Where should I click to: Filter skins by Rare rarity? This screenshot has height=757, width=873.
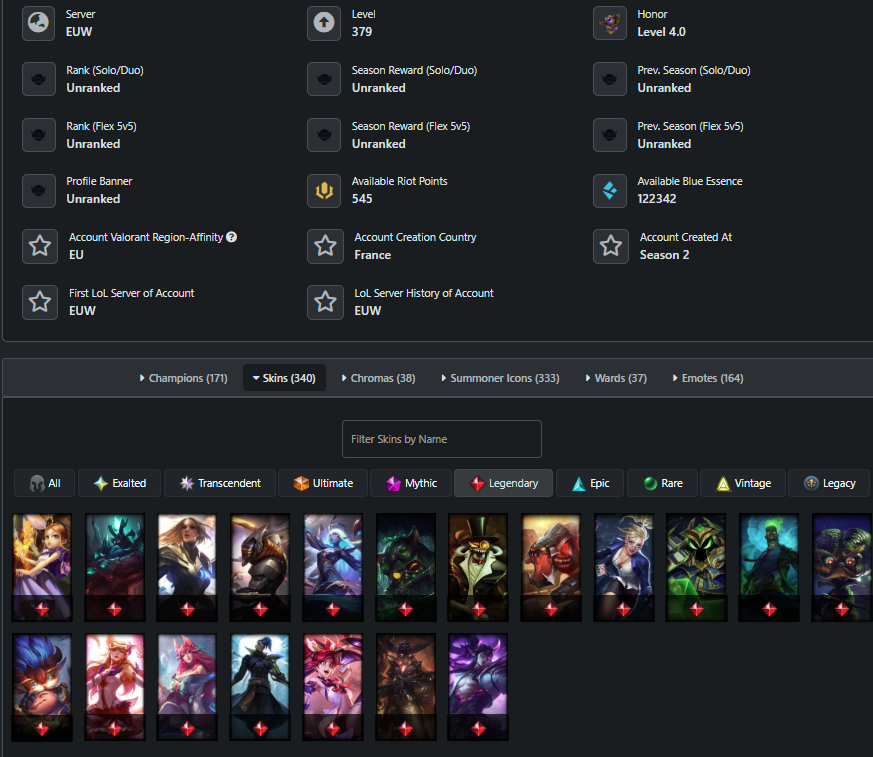(x=663, y=483)
